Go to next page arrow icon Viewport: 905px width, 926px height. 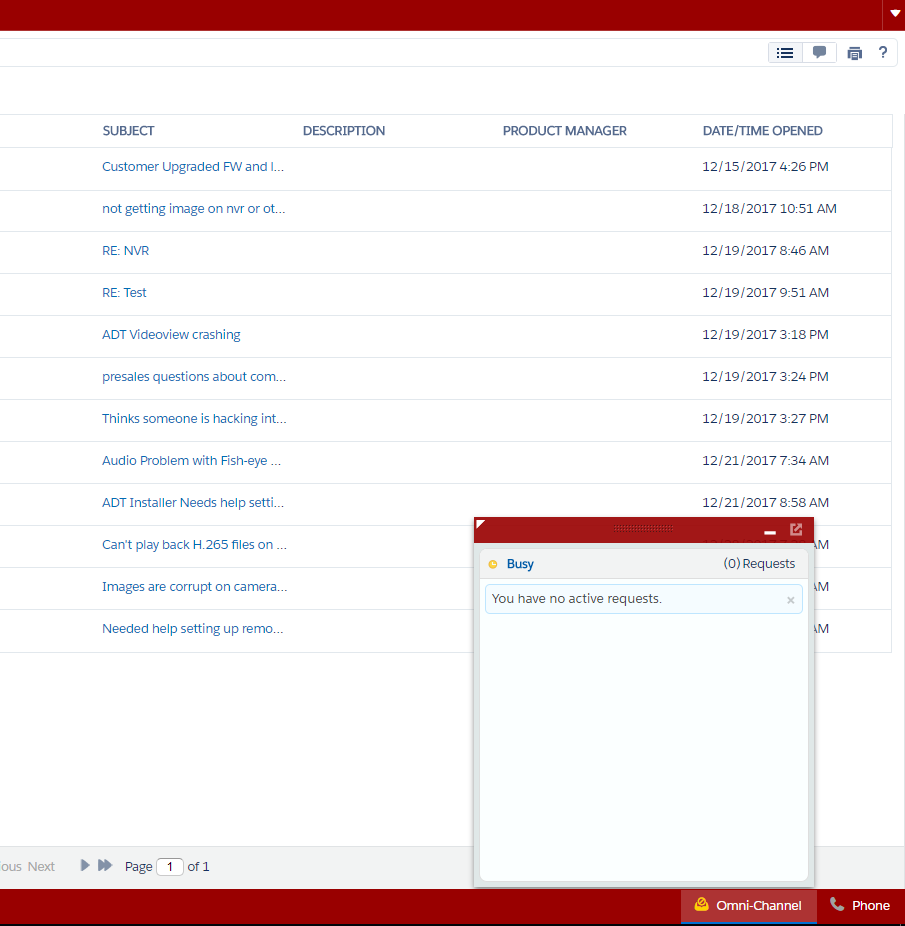[85, 866]
